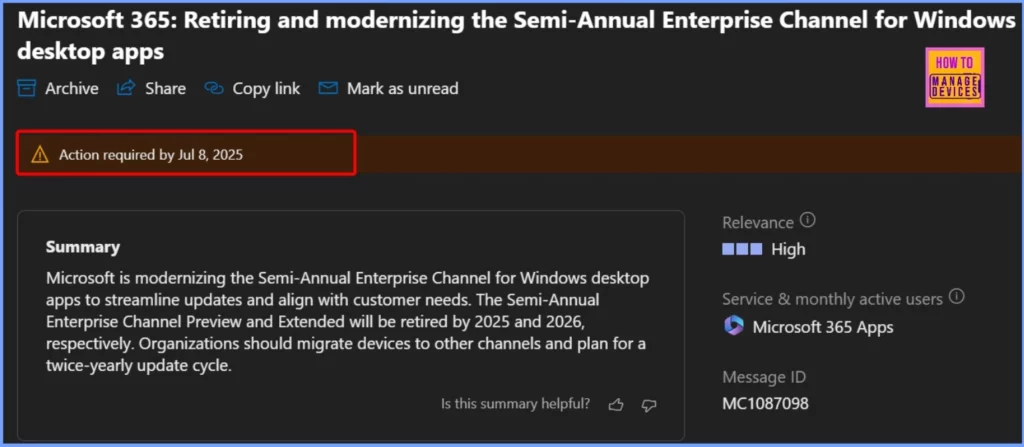
Task: Click the warning triangle in action banner
Action: point(40,155)
